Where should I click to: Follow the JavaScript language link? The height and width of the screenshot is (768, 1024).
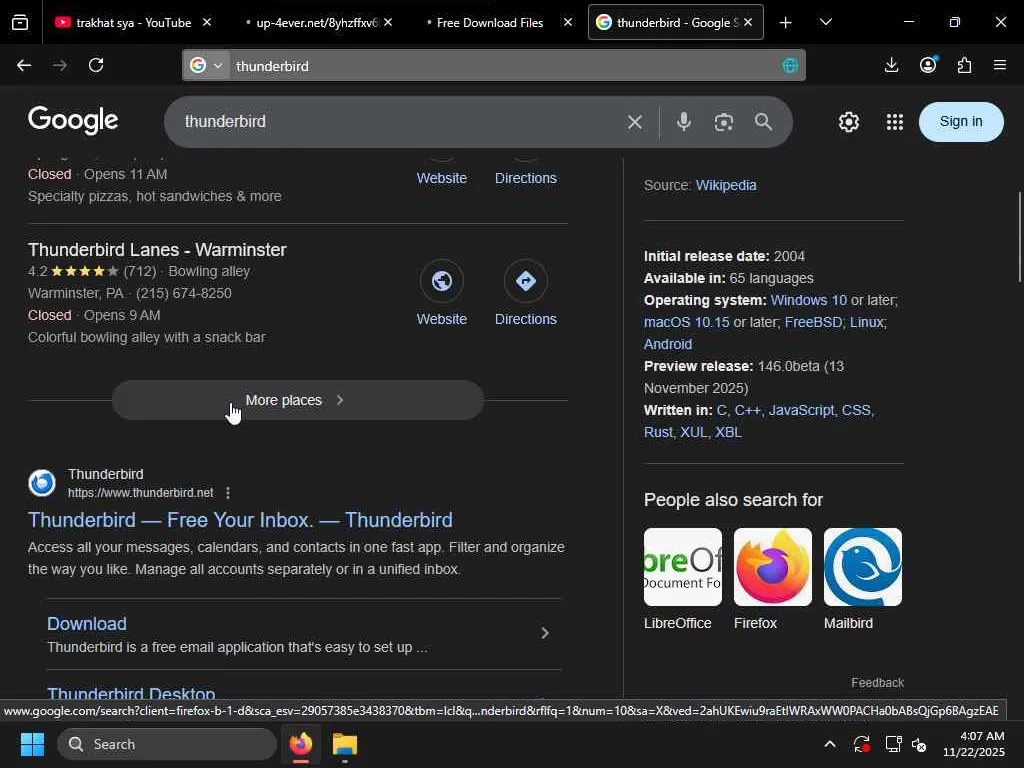(801, 410)
